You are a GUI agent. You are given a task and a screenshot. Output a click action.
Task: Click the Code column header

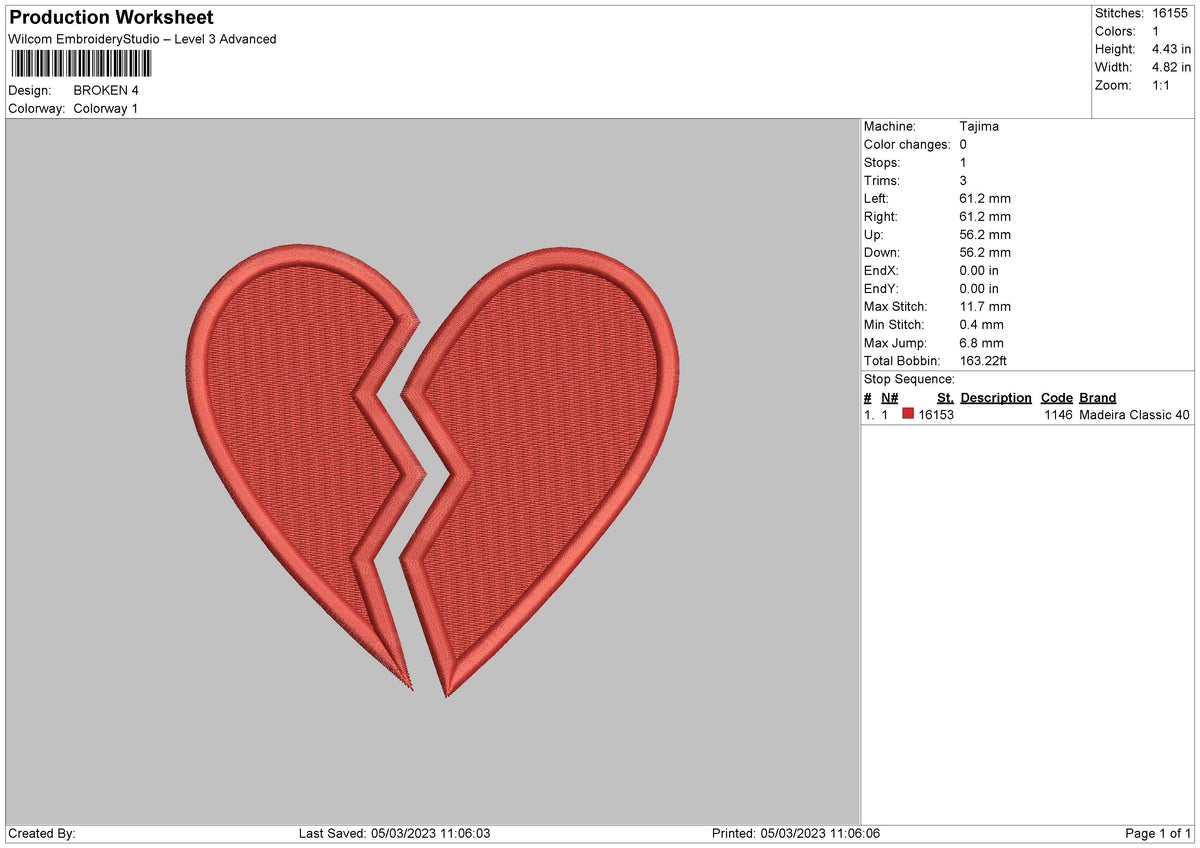[x=1057, y=397]
